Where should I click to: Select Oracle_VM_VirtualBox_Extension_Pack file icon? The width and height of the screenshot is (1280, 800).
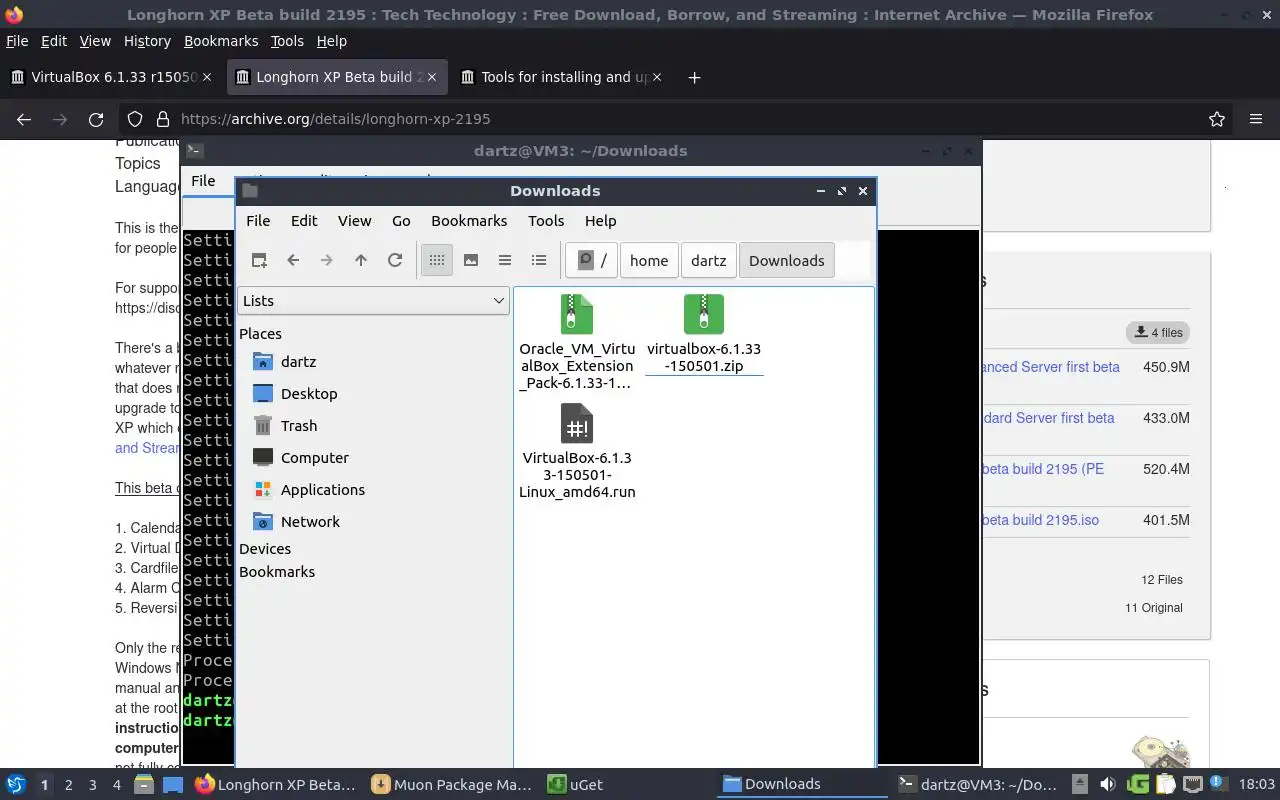[x=577, y=314]
